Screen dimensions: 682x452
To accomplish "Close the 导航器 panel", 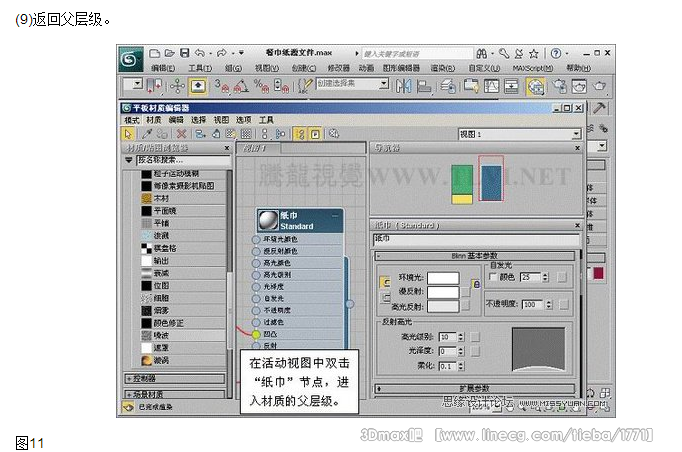I will 577,148.
